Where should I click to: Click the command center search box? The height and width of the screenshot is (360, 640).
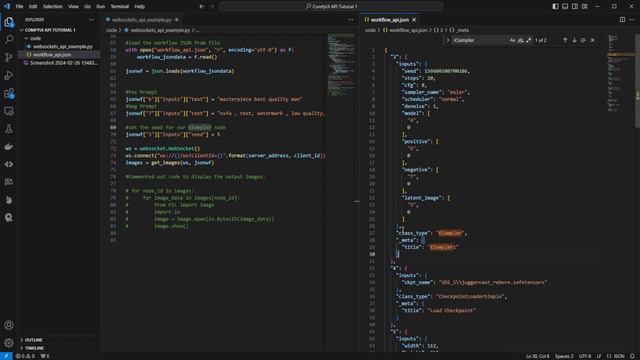pos(331,7)
